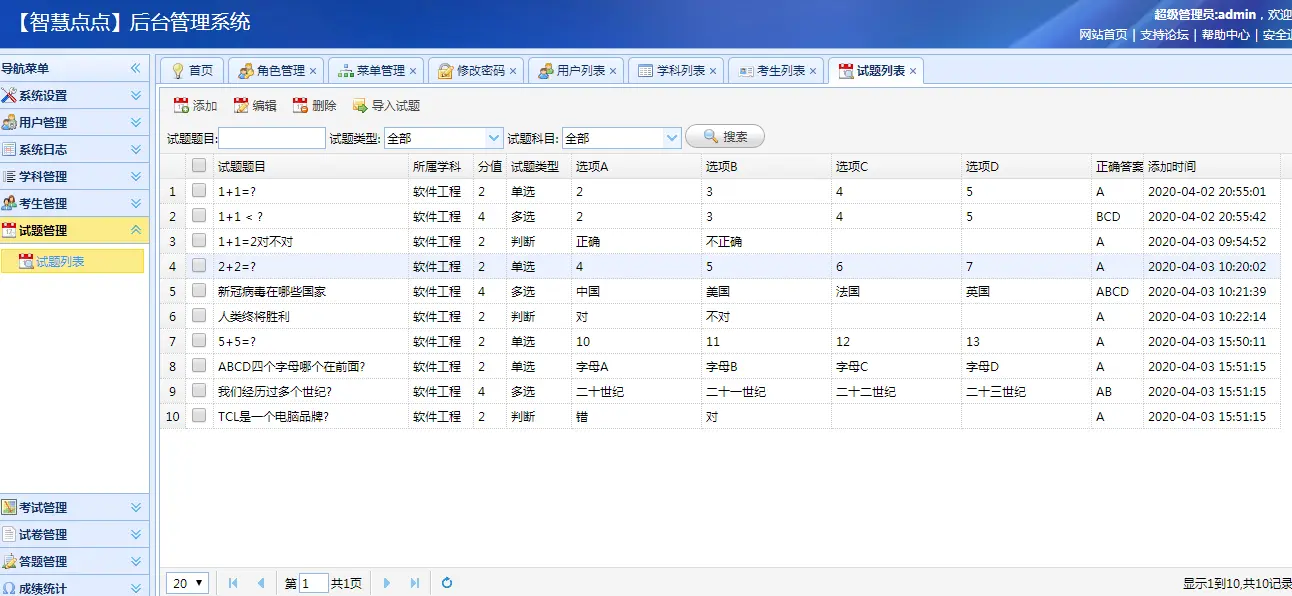Close the 用户列表 tab

[613, 71]
